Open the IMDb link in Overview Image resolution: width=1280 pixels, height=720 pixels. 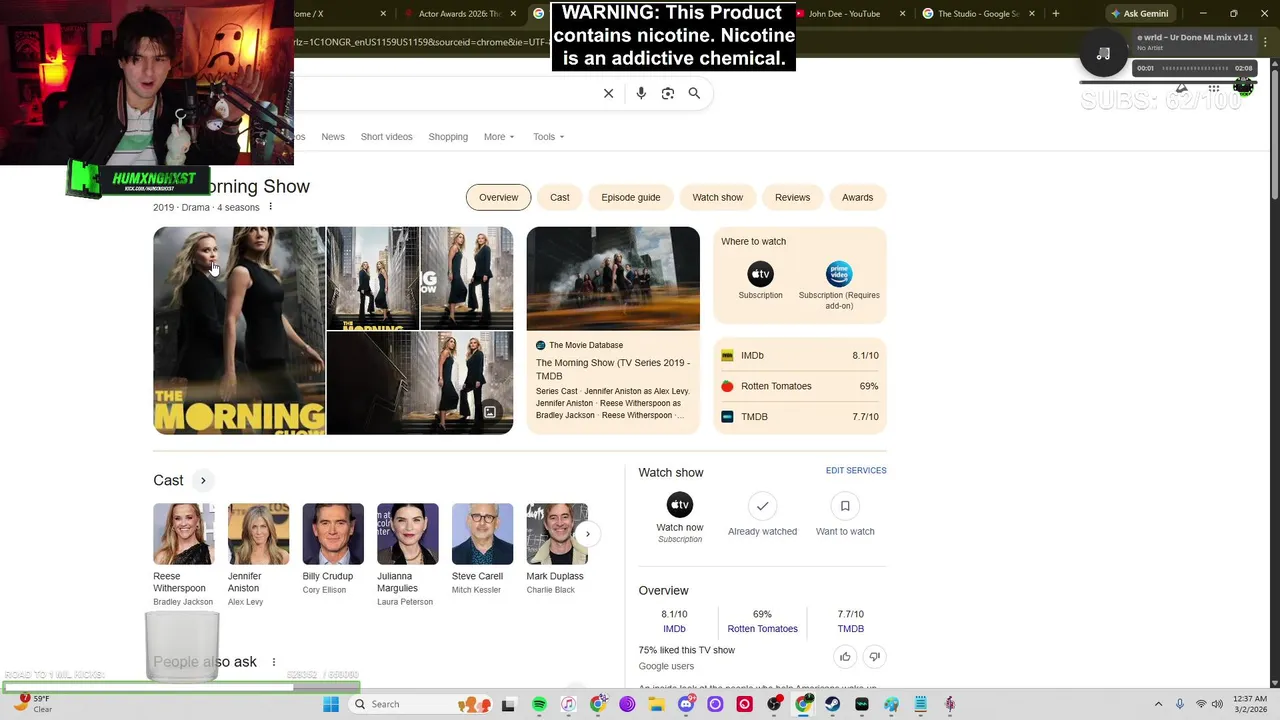coord(674,629)
